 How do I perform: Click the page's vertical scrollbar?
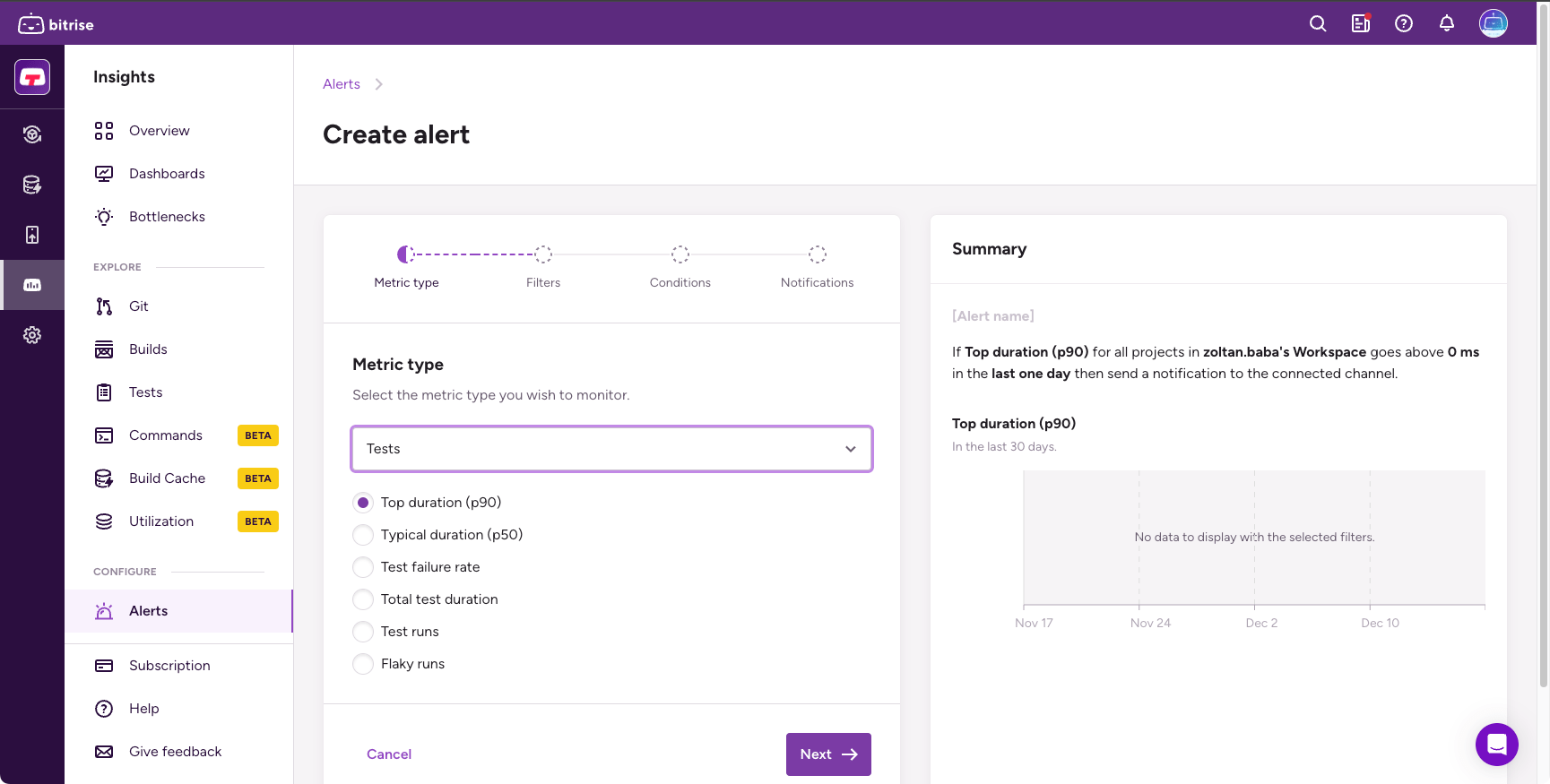1543,358
